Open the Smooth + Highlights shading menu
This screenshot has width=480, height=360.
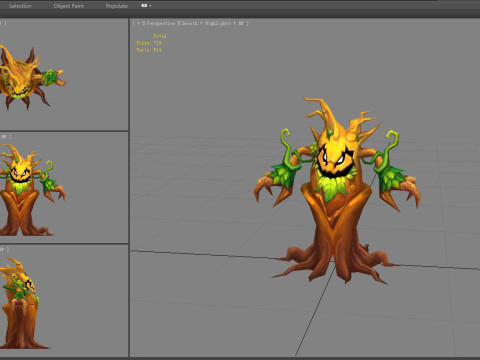tap(206, 23)
